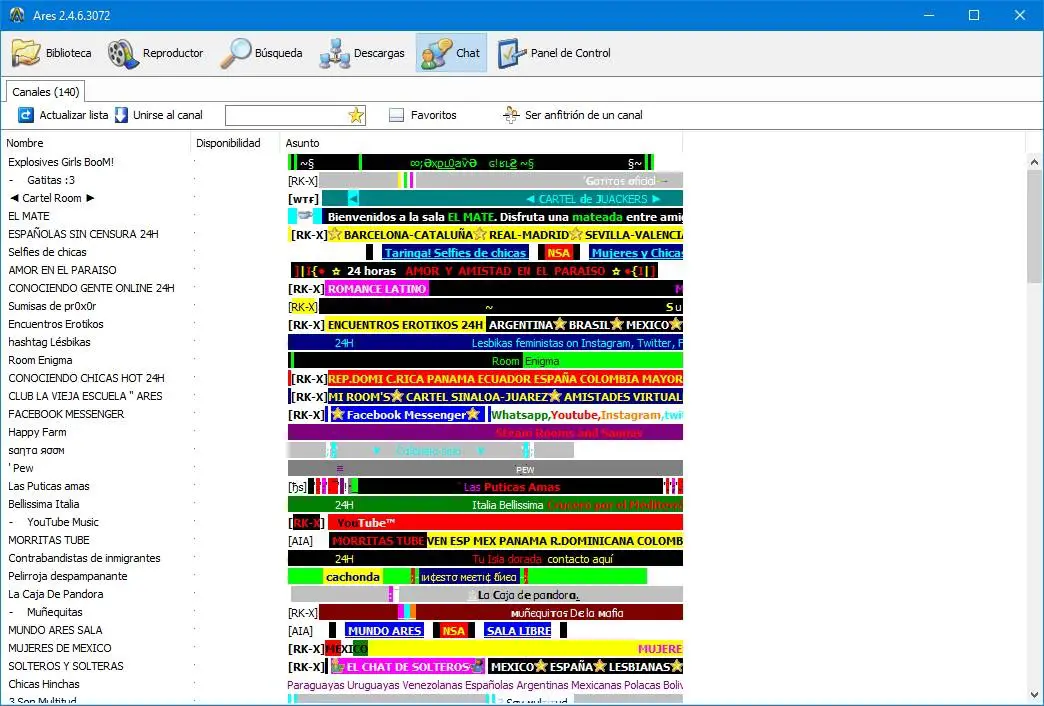1044x706 pixels.
Task: Click the Búsqueda magnifying glass icon
Action: [x=236, y=53]
